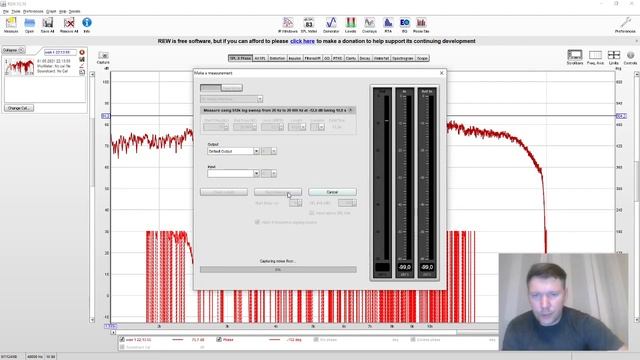640x360 pixels.
Task: Close the Make a measurement dialog
Action: (x=441, y=73)
